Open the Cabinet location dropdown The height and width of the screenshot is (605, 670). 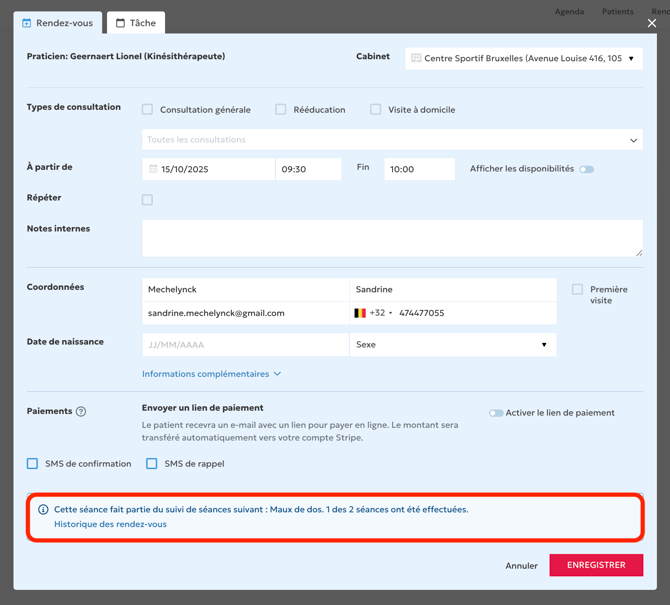pos(630,59)
